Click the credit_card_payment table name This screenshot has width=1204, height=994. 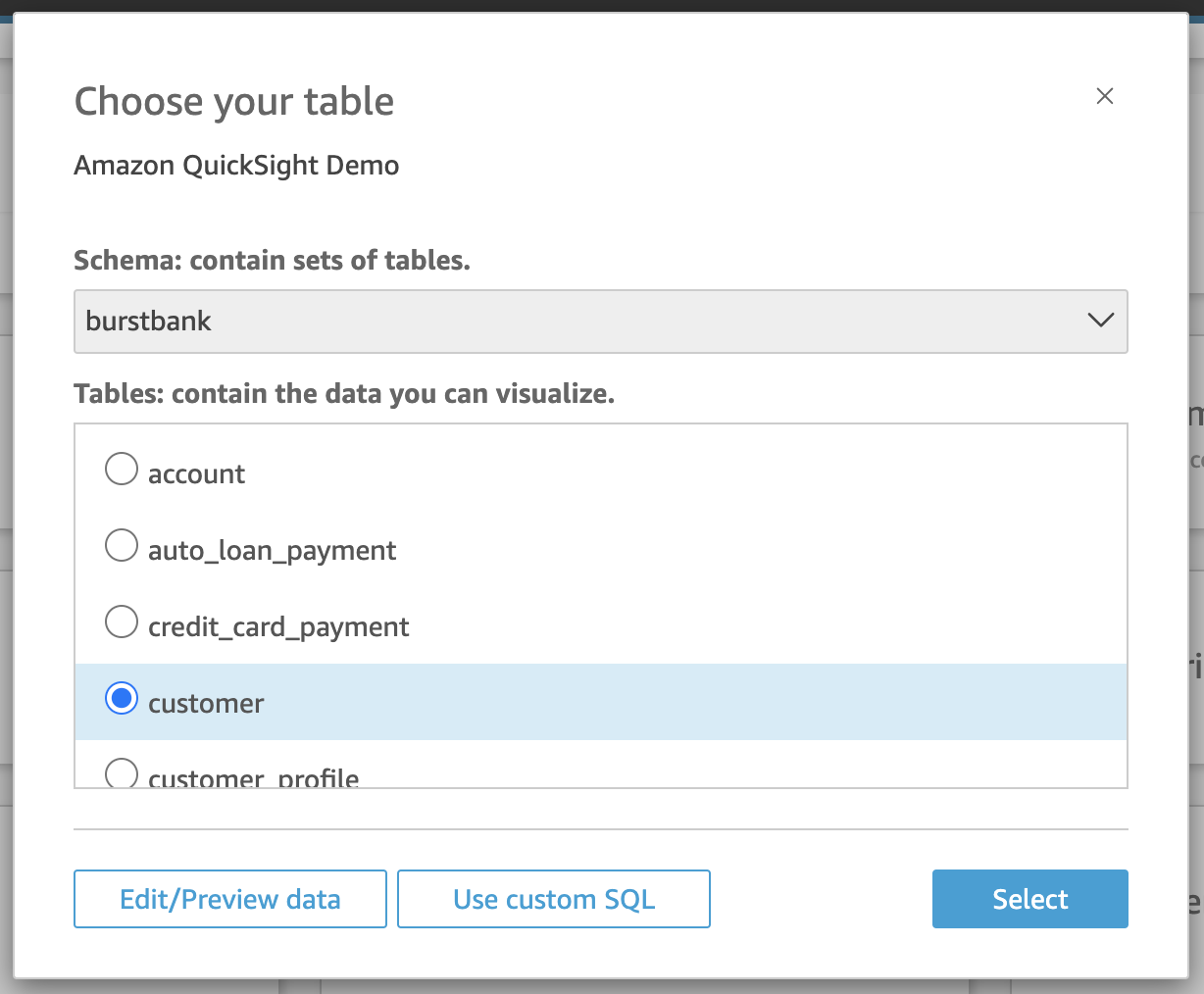[x=278, y=627]
